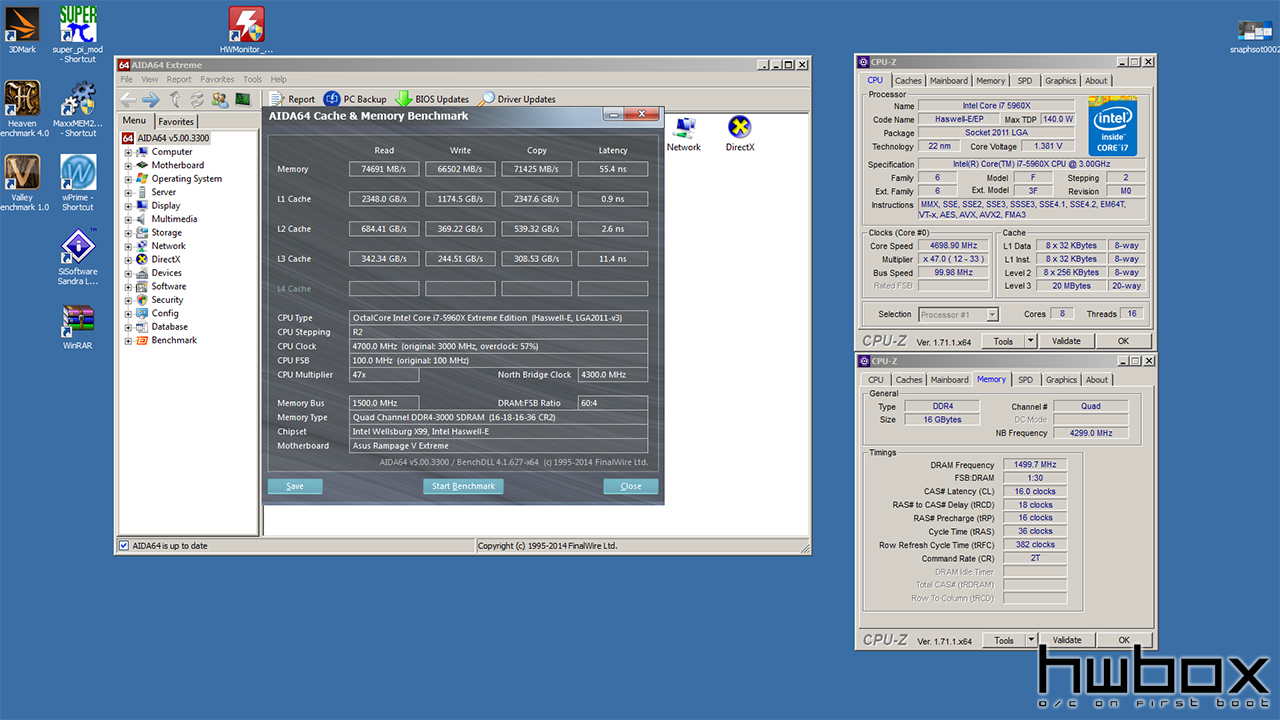This screenshot has width=1280, height=720.
Task: Click Save in the benchmark dialog
Action: [295, 486]
